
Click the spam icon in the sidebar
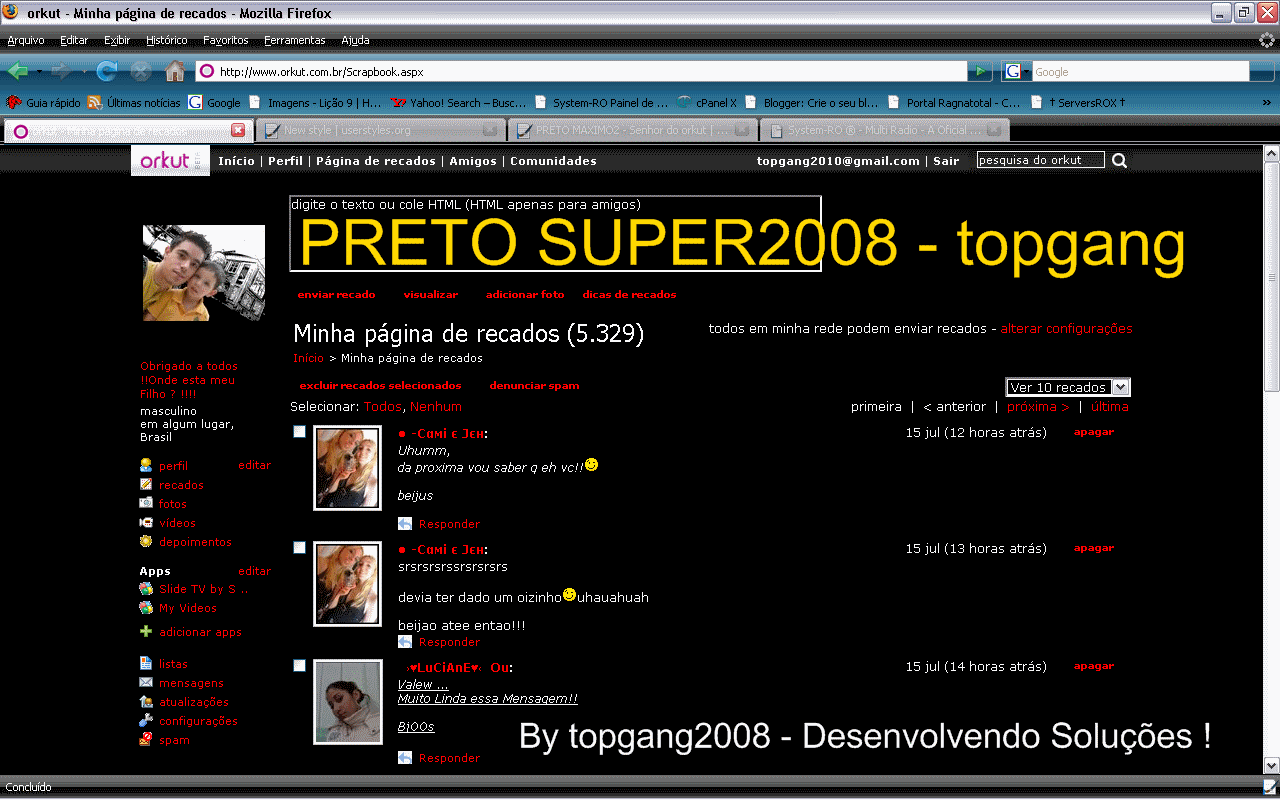pyautogui.click(x=146, y=739)
